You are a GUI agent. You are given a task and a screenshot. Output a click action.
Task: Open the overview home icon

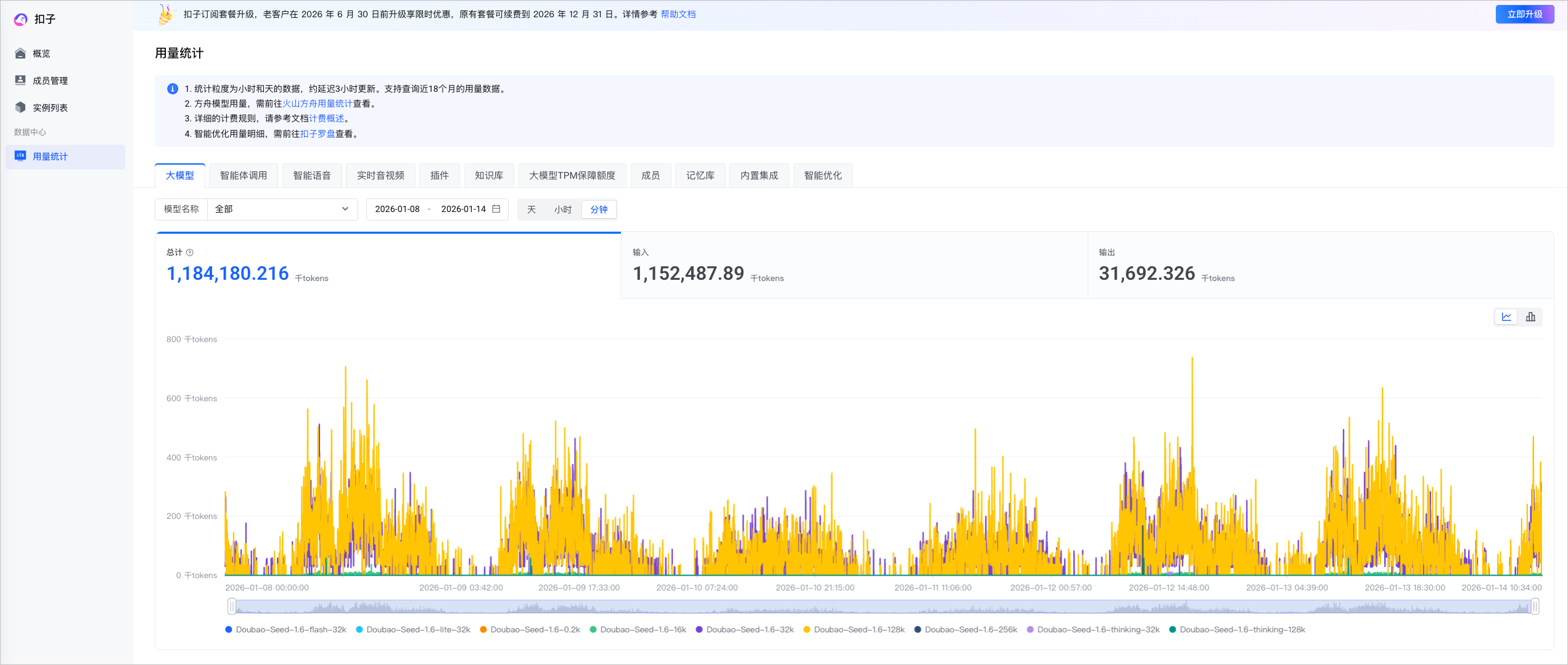pyautogui.click(x=20, y=54)
